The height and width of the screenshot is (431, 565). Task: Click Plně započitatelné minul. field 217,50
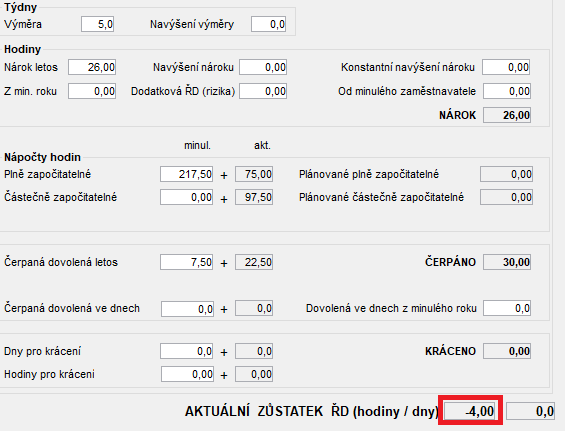click(x=187, y=174)
